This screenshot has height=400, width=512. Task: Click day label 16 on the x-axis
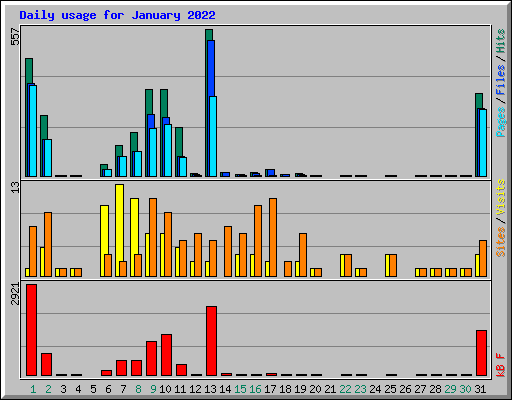(255, 389)
